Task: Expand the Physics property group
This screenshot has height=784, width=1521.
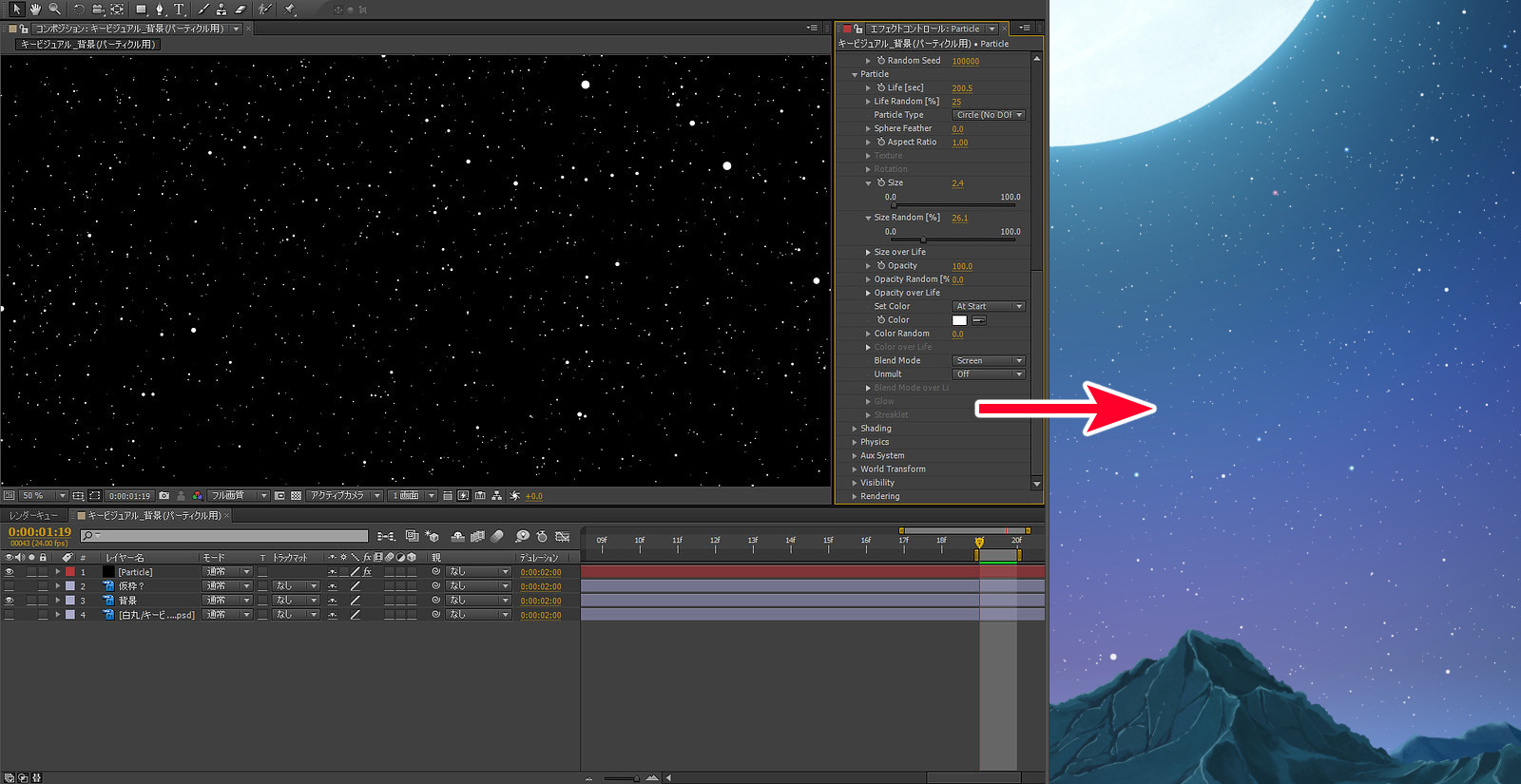Action: (x=855, y=442)
